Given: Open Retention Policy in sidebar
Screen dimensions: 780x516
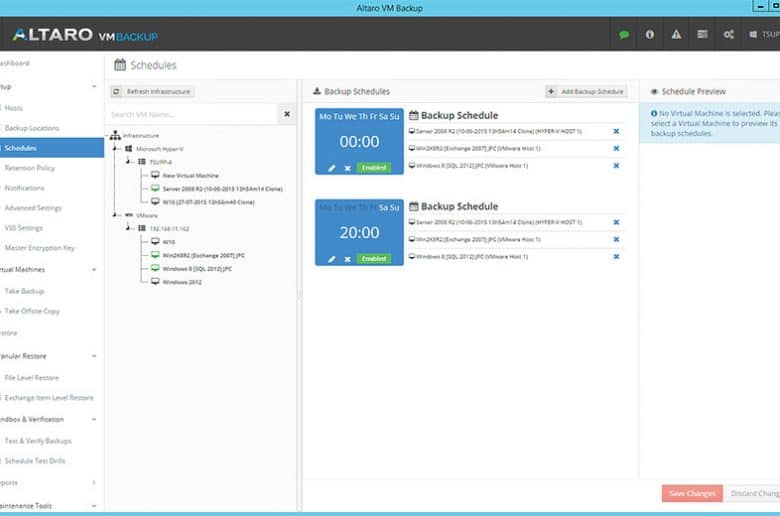Looking at the screenshot, I should (x=30, y=168).
